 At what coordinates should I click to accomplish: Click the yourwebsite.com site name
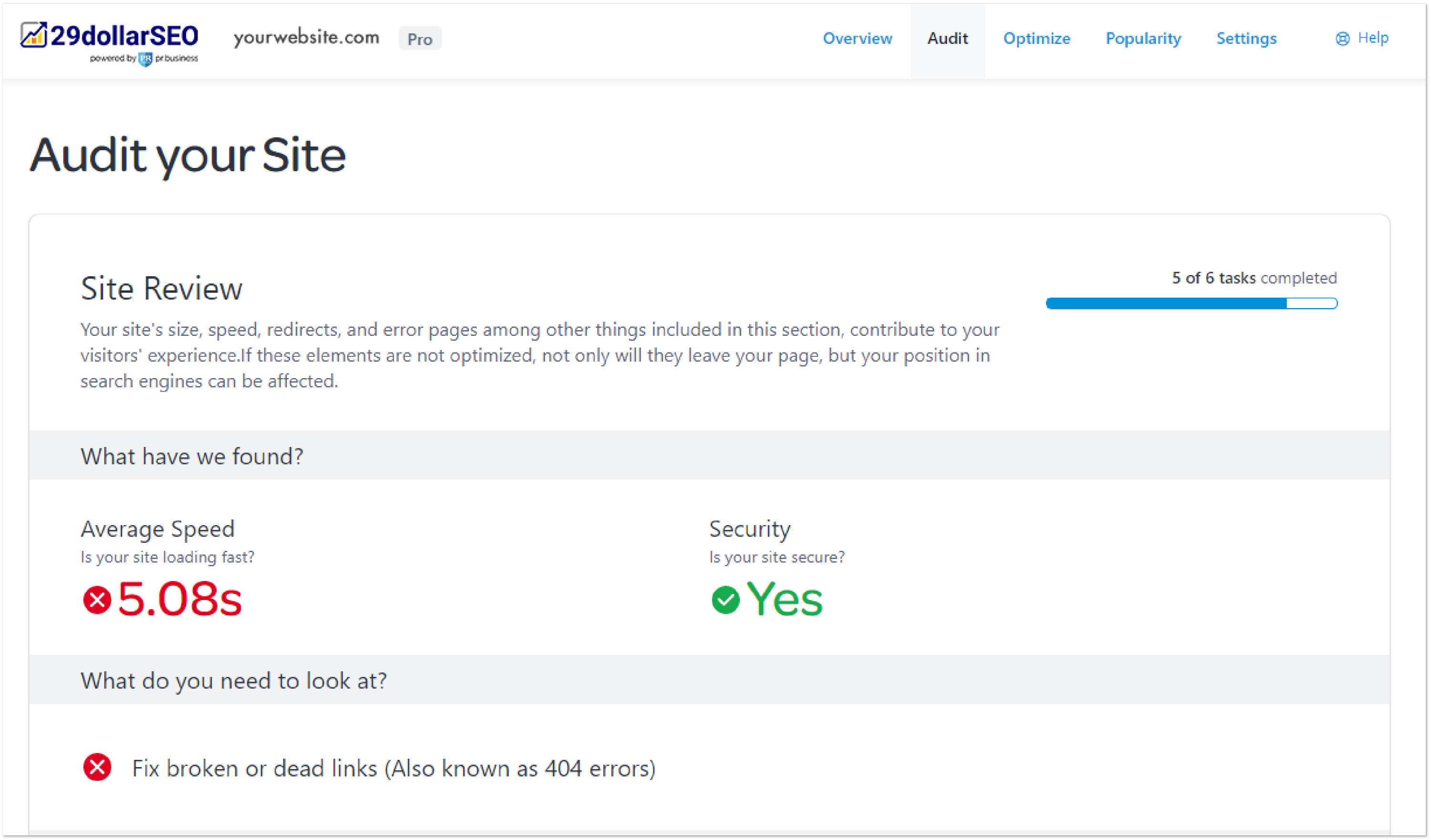pyautogui.click(x=307, y=38)
